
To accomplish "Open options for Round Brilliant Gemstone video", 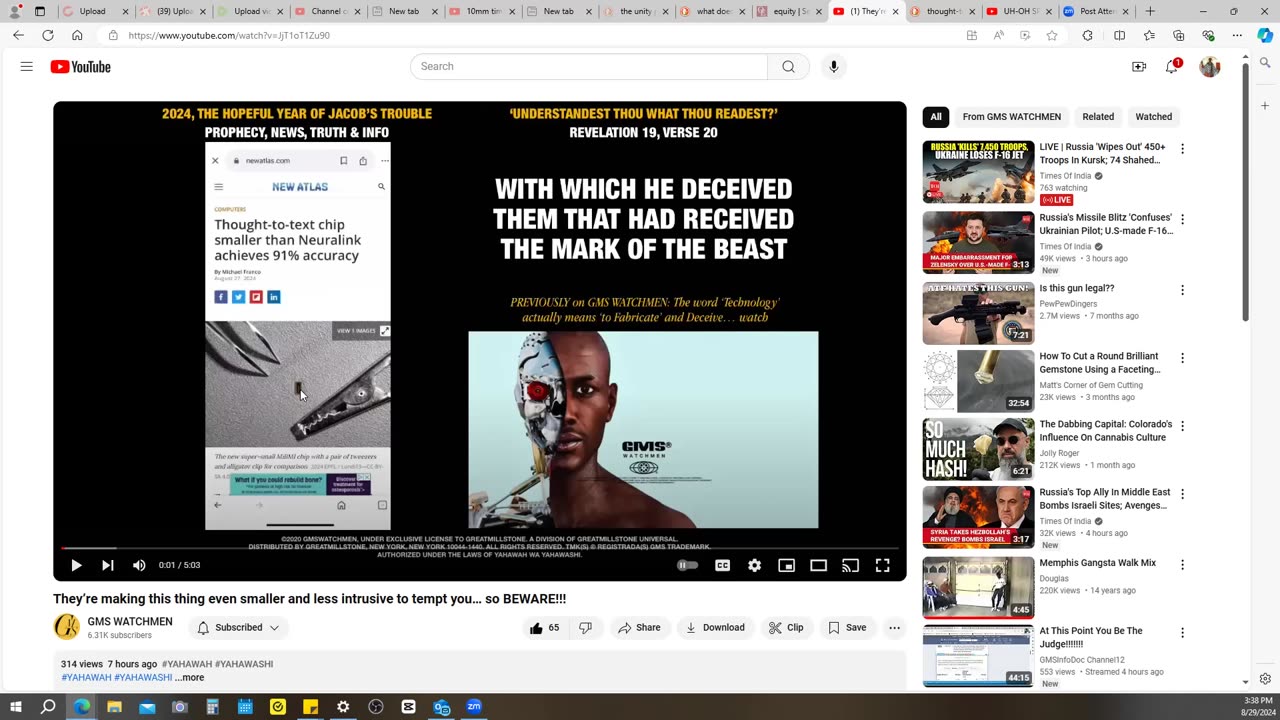I will tap(1182, 358).
